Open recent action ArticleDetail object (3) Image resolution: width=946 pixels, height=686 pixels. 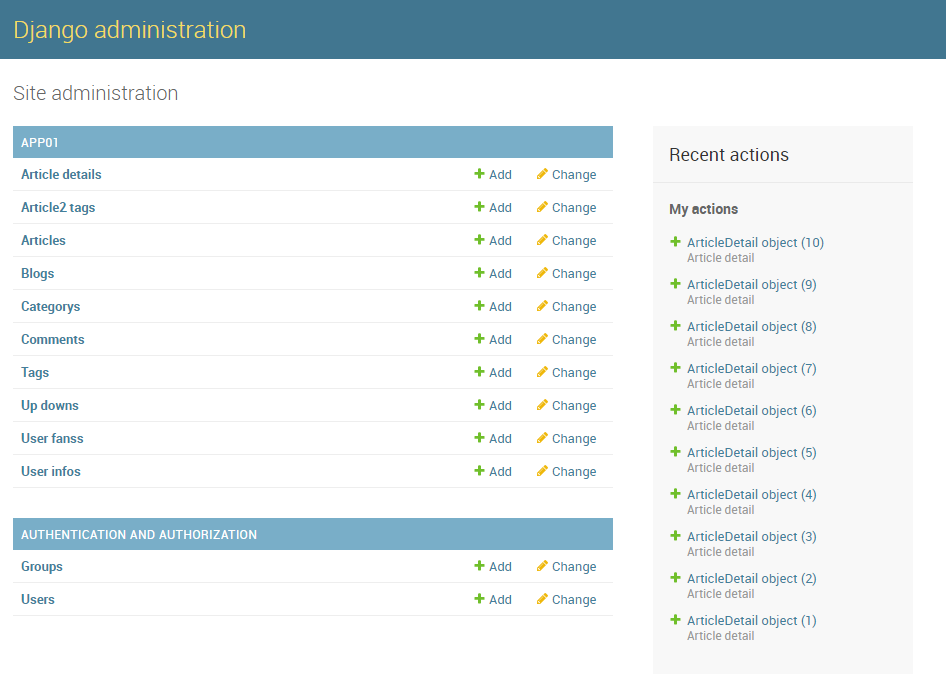(x=752, y=536)
